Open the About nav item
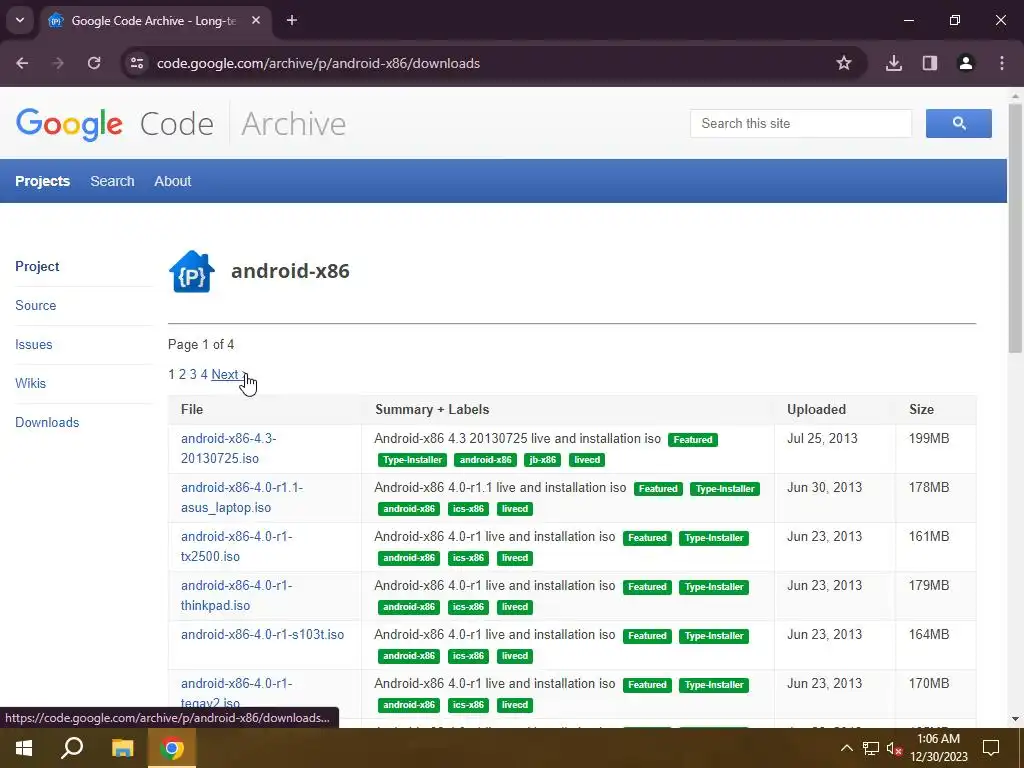 point(172,181)
